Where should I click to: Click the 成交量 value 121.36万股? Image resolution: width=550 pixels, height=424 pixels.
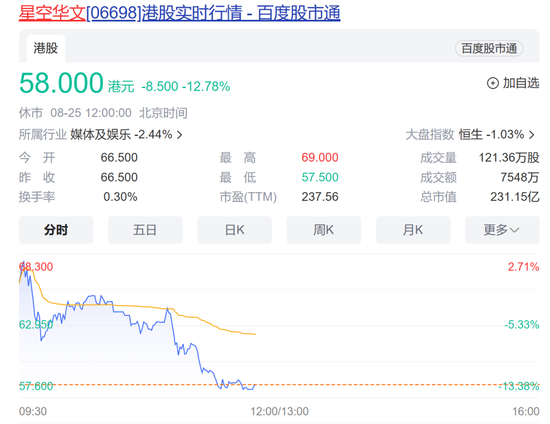coord(509,157)
